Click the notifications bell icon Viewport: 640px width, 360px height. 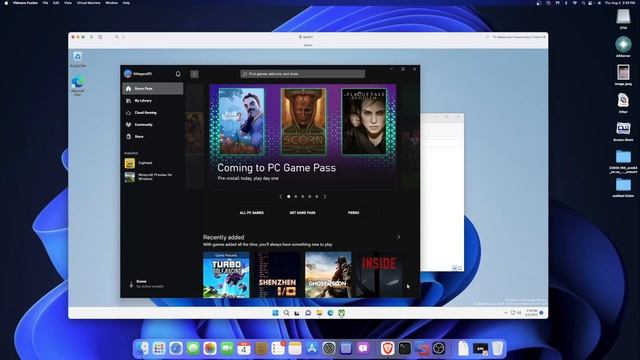pyautogui.click(x=178, y=74)
